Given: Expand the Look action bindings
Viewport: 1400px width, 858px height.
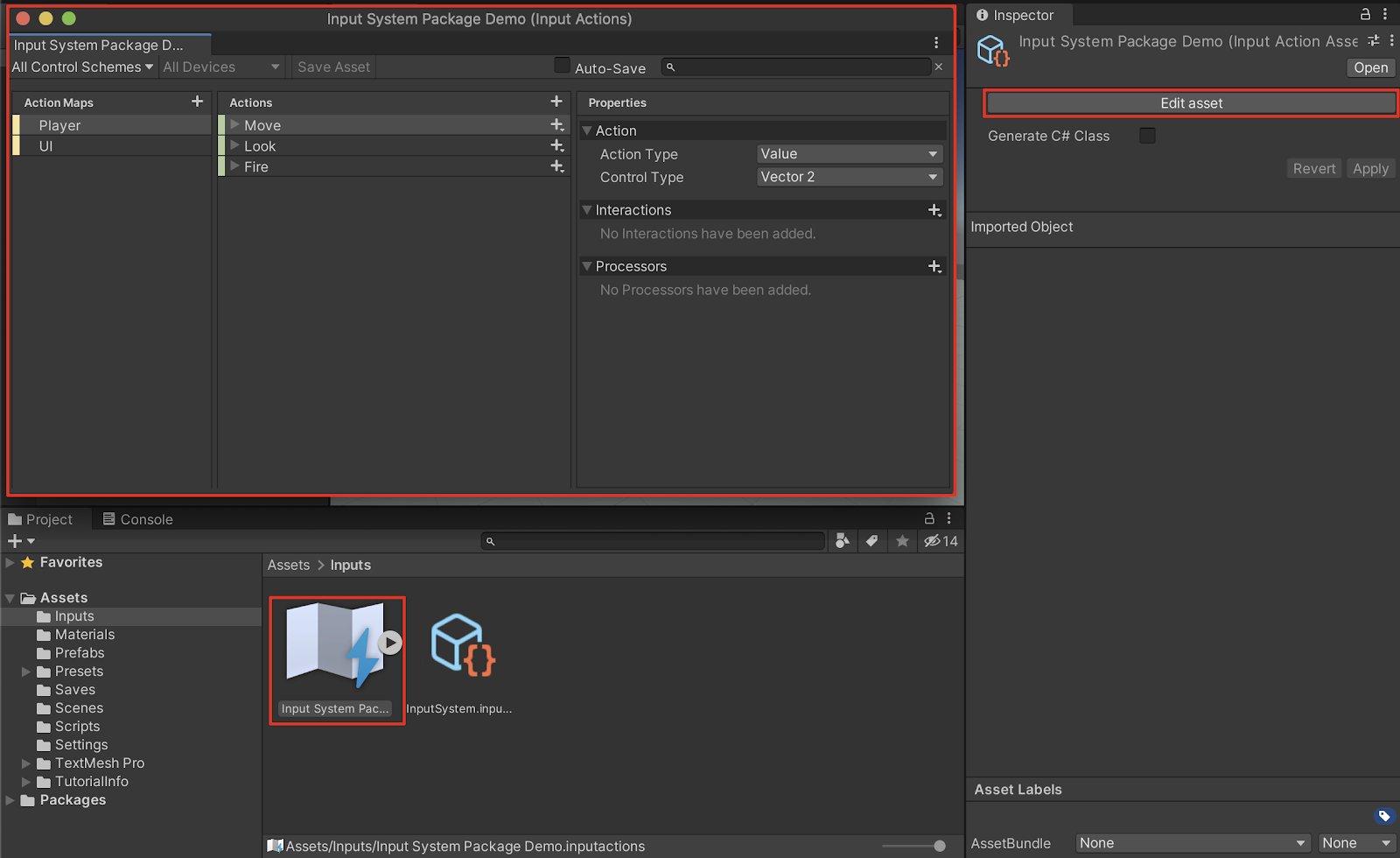Looking at the screenshot, I should click(x=234, y=145).
